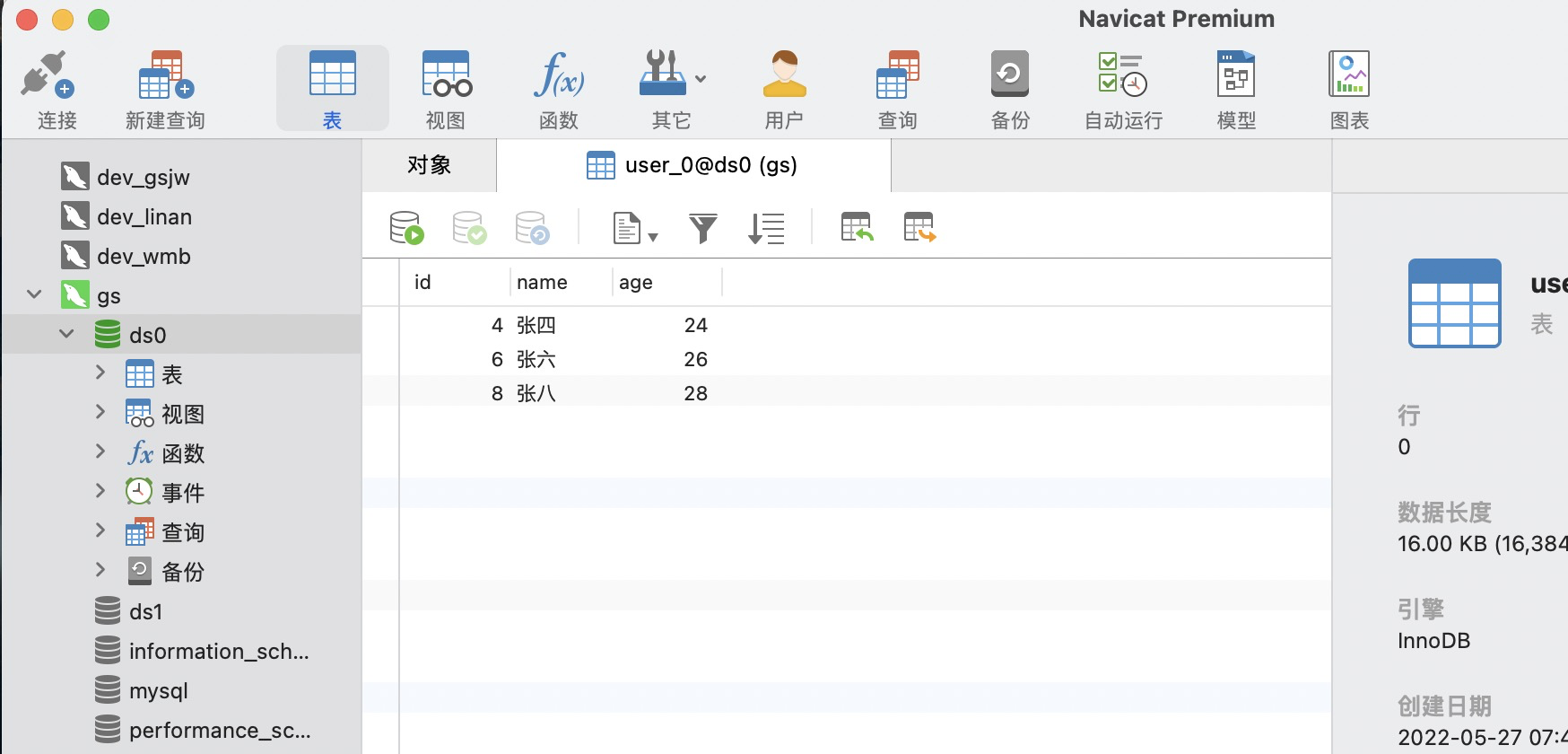
Task: Expand the 查询 node under ds0
Action: coord(100,530)
